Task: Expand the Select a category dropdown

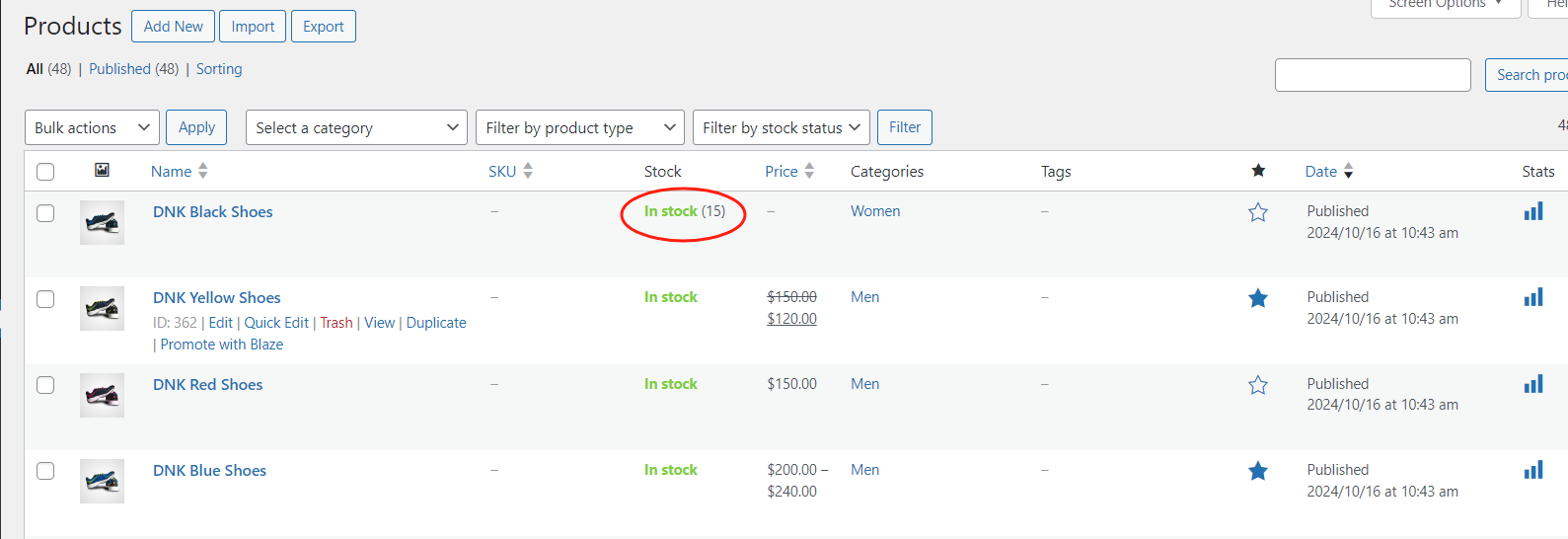Action: 356,127
